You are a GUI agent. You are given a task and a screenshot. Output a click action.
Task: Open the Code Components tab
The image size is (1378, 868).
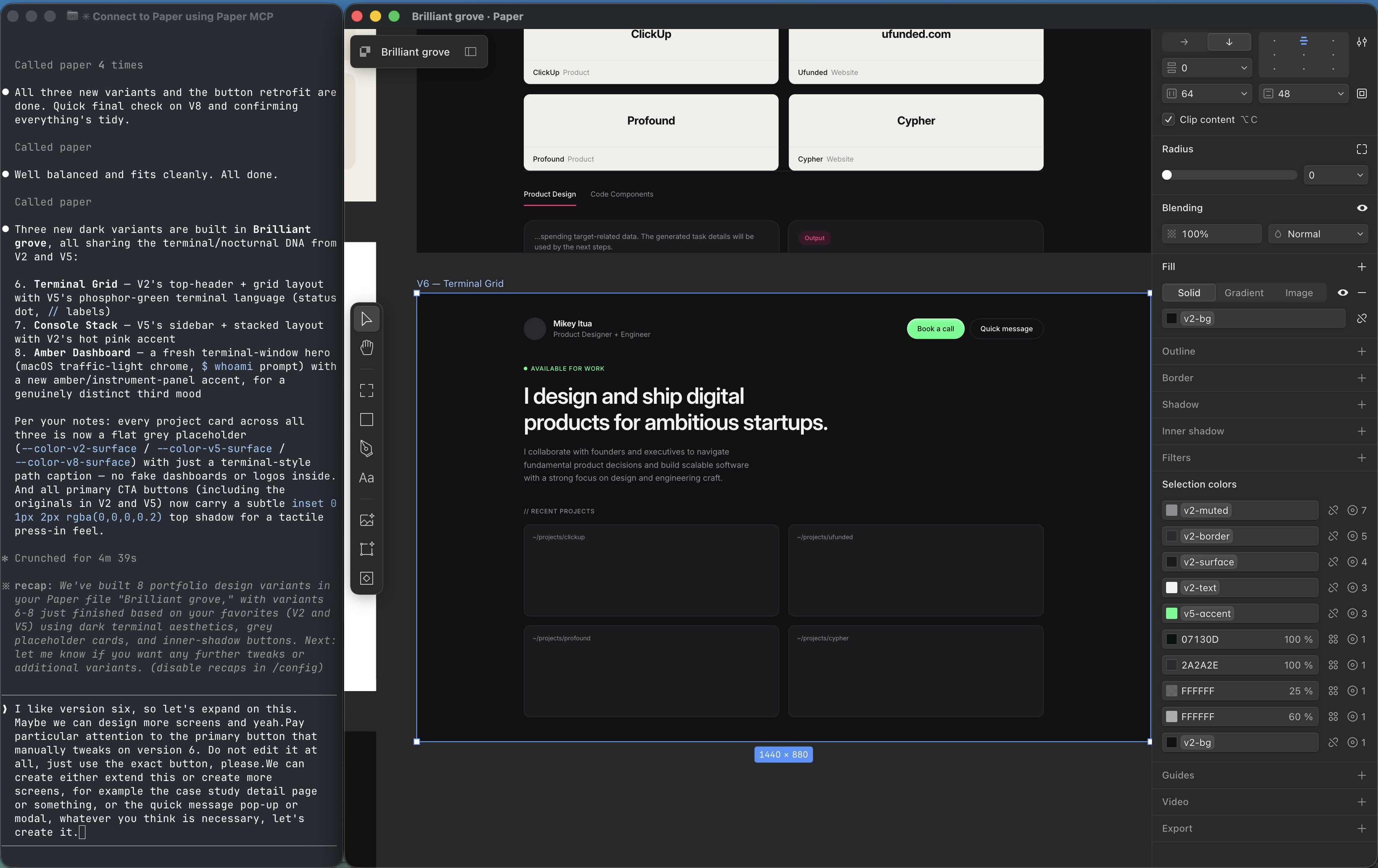(x=621, y=194)
